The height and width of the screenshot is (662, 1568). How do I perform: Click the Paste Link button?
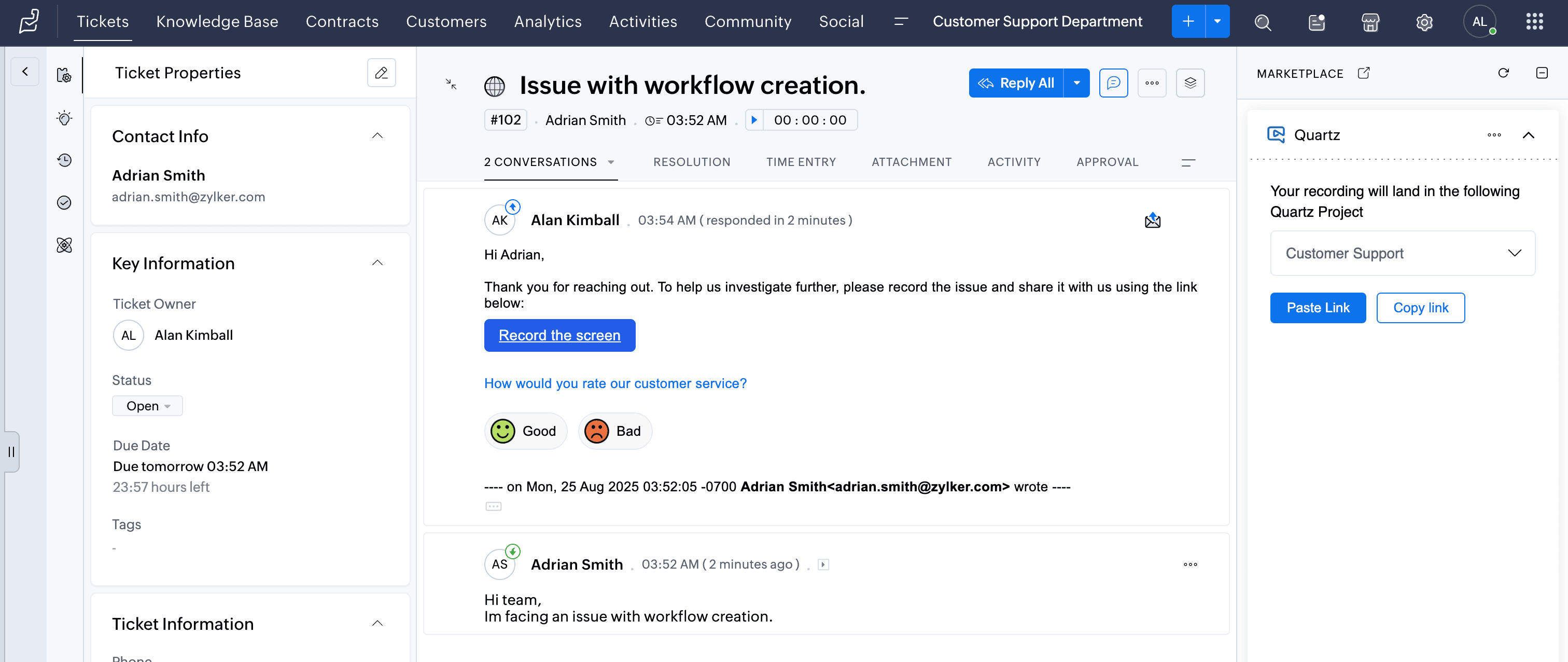coord(1317,308)
